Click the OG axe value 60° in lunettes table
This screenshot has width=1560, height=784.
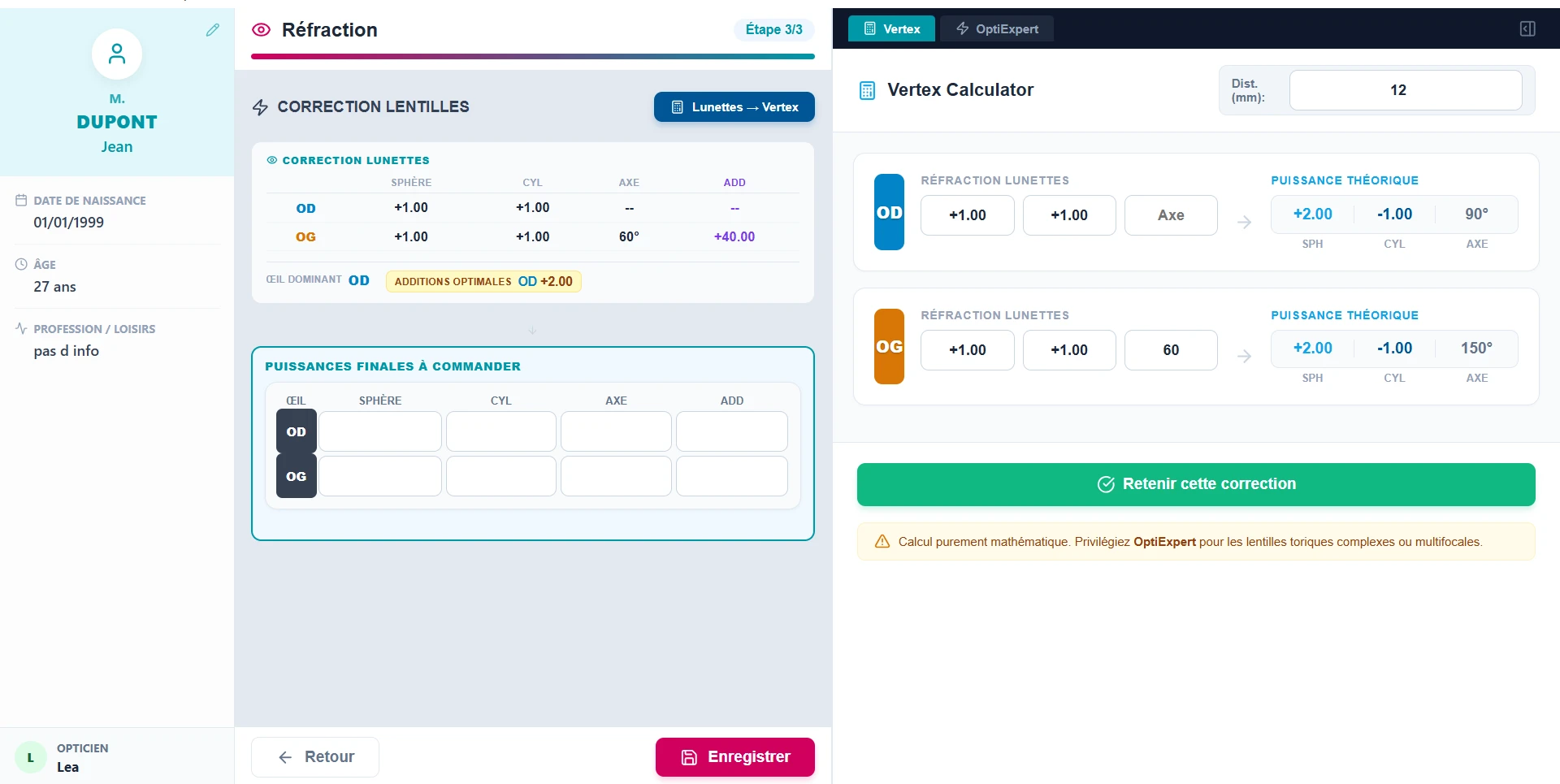(629, 236)
